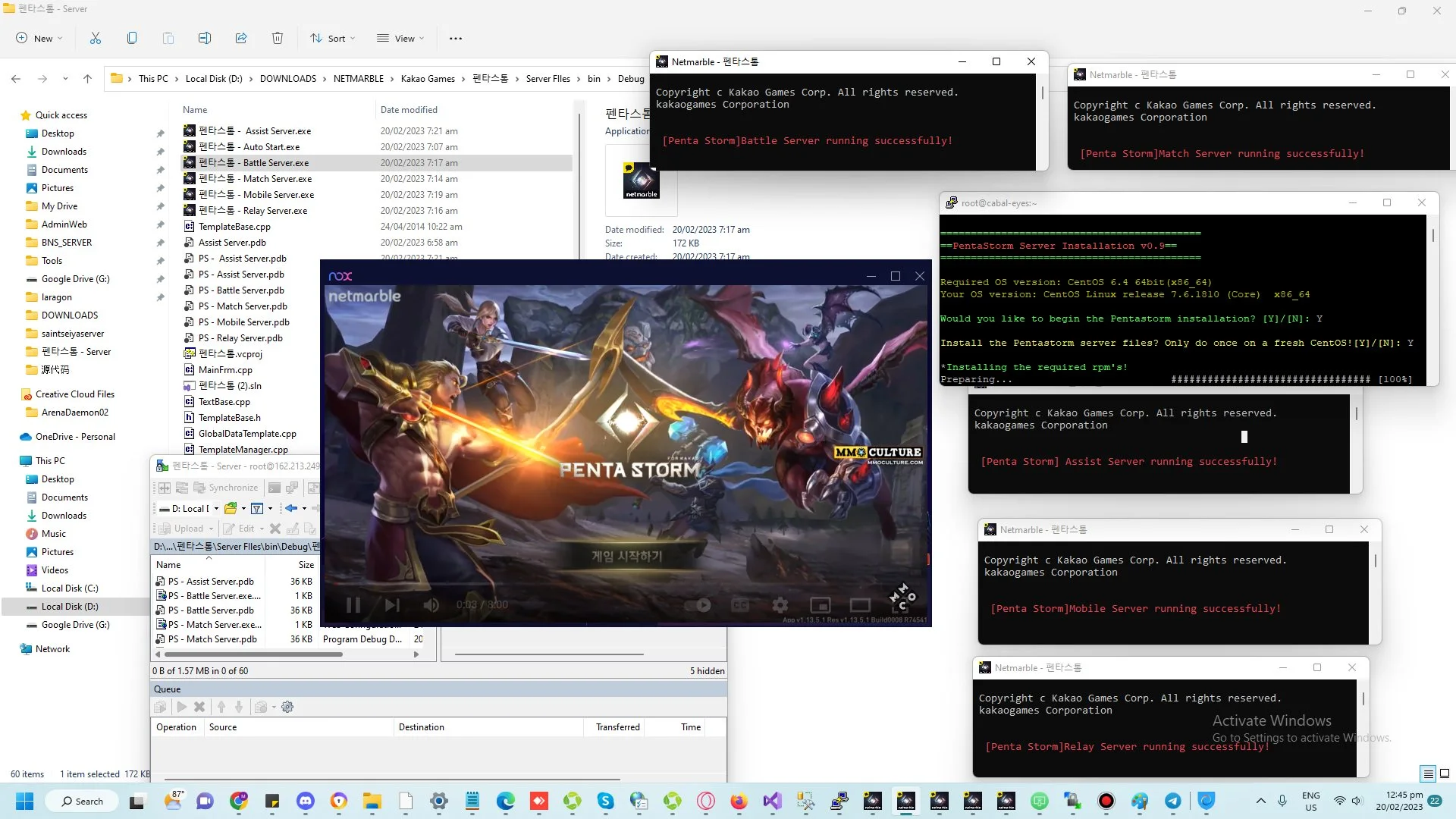Click the Delete trash icon in Explorer toolbar
1456x819 pixels.
point(278,39)
